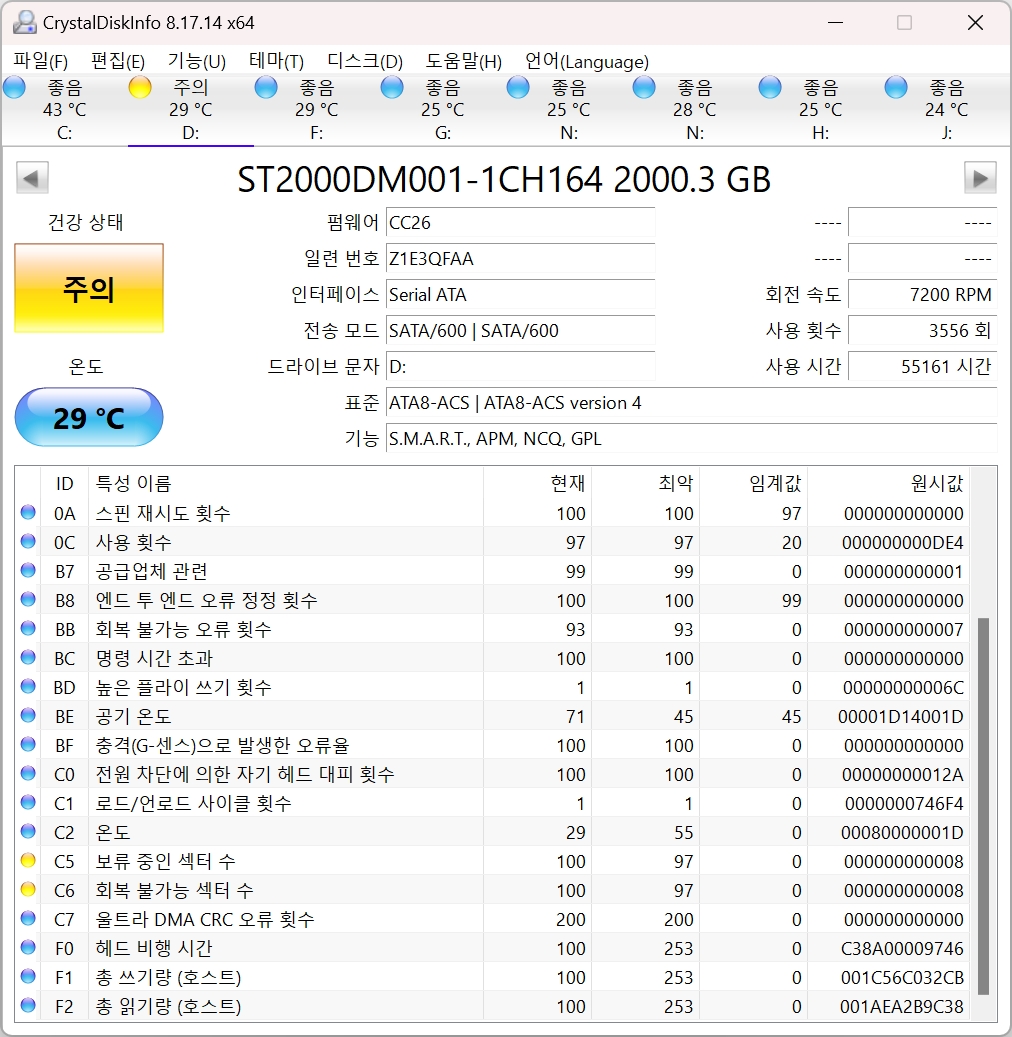Screen dimensions: 1012x1037
Task: Click the status orb of attribute F1
Action: point(28,976)
